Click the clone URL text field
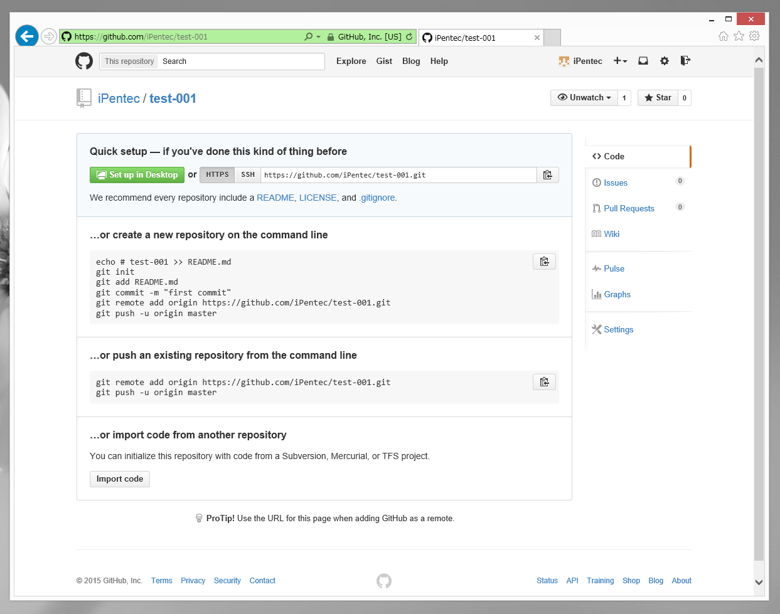Viewport: 780px width, 614px height. click(x=398, y=175)
